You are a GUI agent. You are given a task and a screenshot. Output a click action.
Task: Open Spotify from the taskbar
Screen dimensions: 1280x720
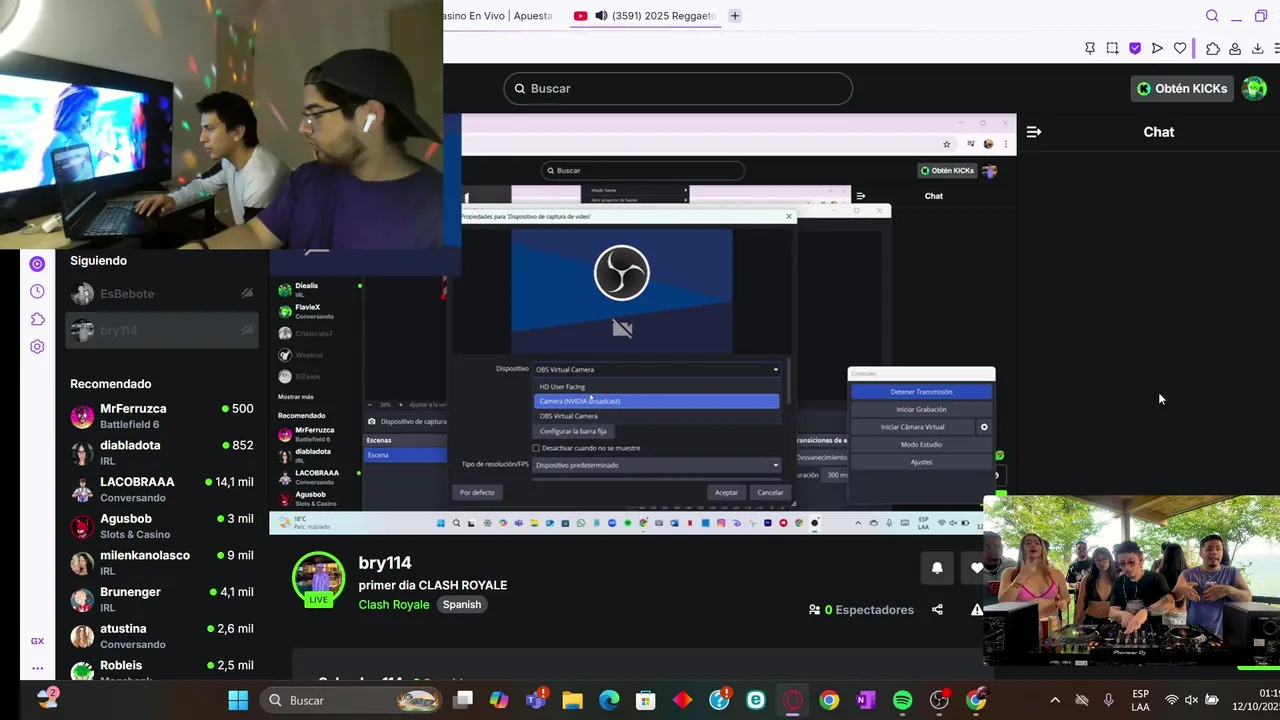click(x=902, y=700)
